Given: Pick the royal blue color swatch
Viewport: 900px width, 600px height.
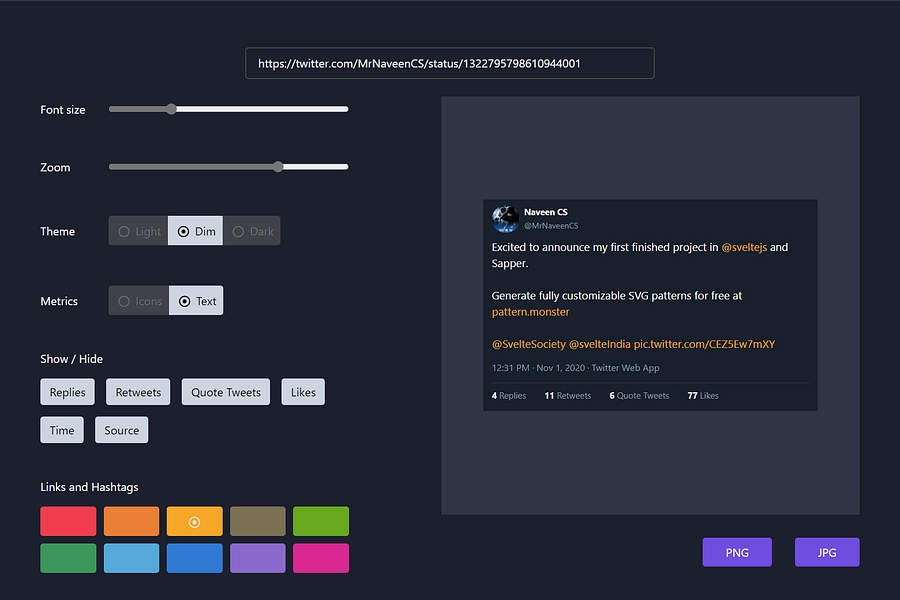Looking at the screenshot, I should 195,558.
